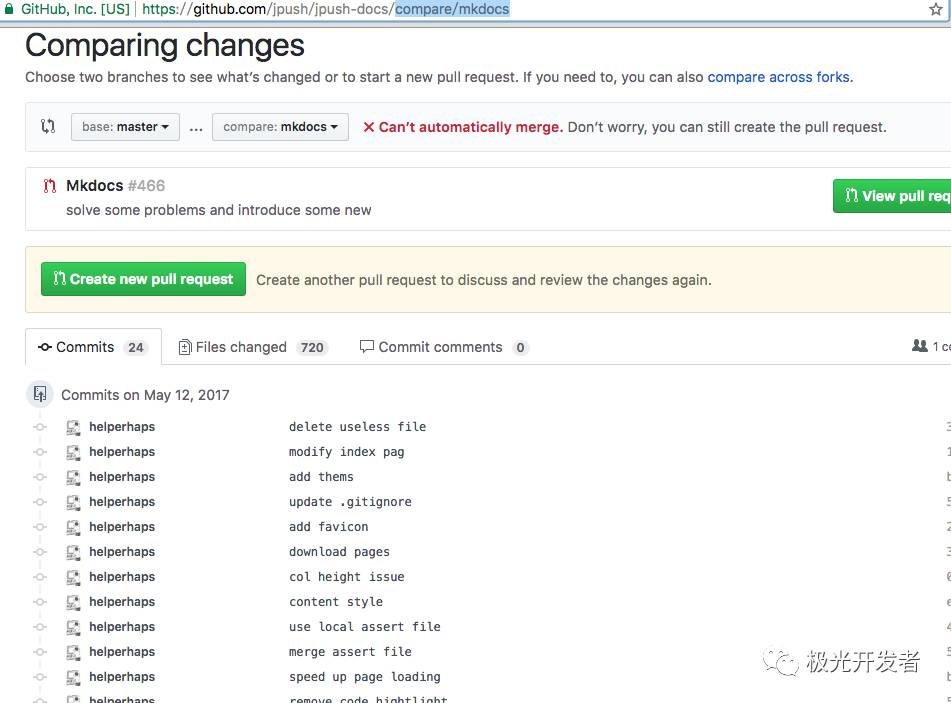Click the #466 pull request number

146,186
